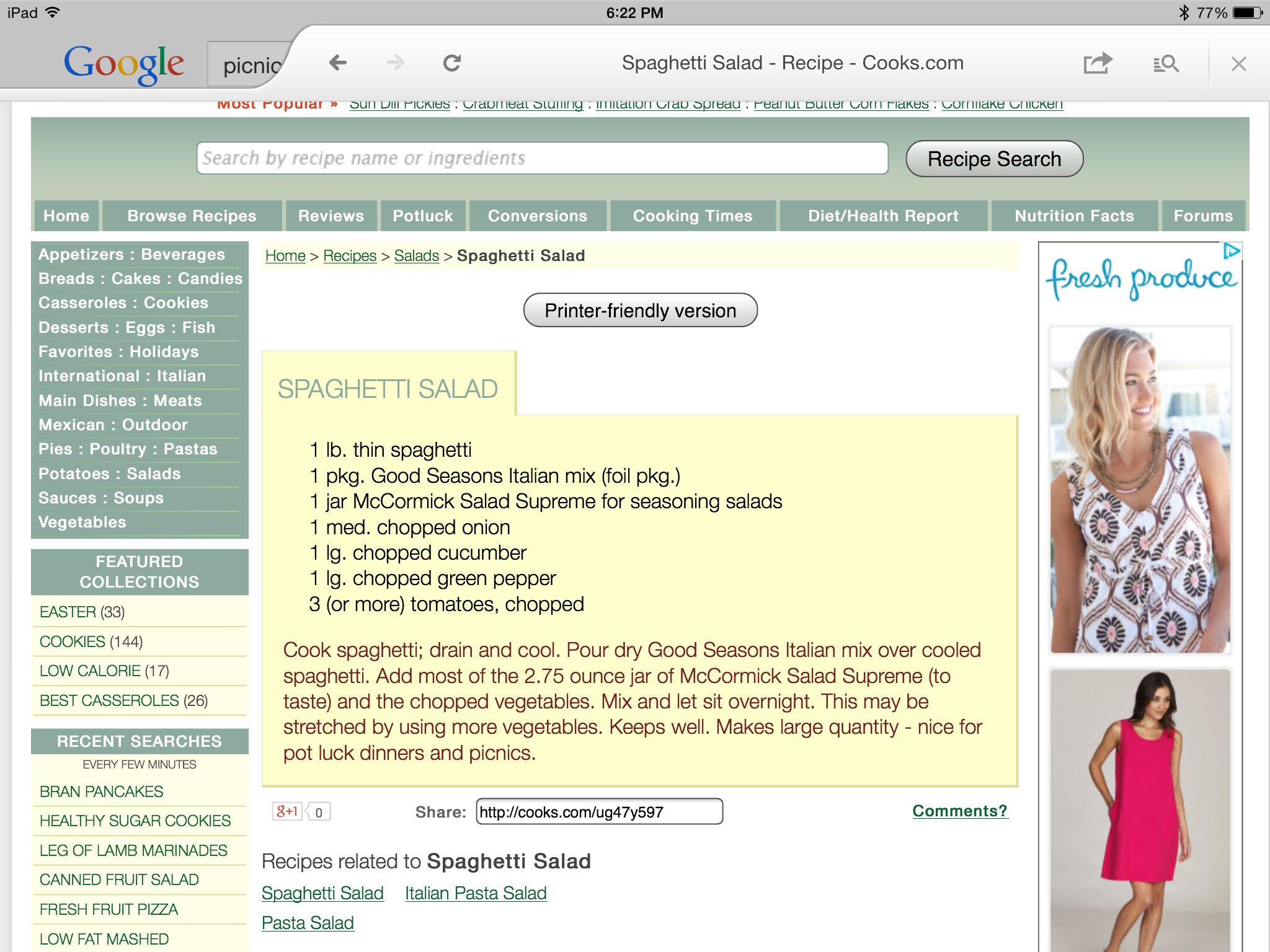This screenshot has height=952, width=1270.
Task: Click the forward navigation arrow icon
Action: [398, 64]
